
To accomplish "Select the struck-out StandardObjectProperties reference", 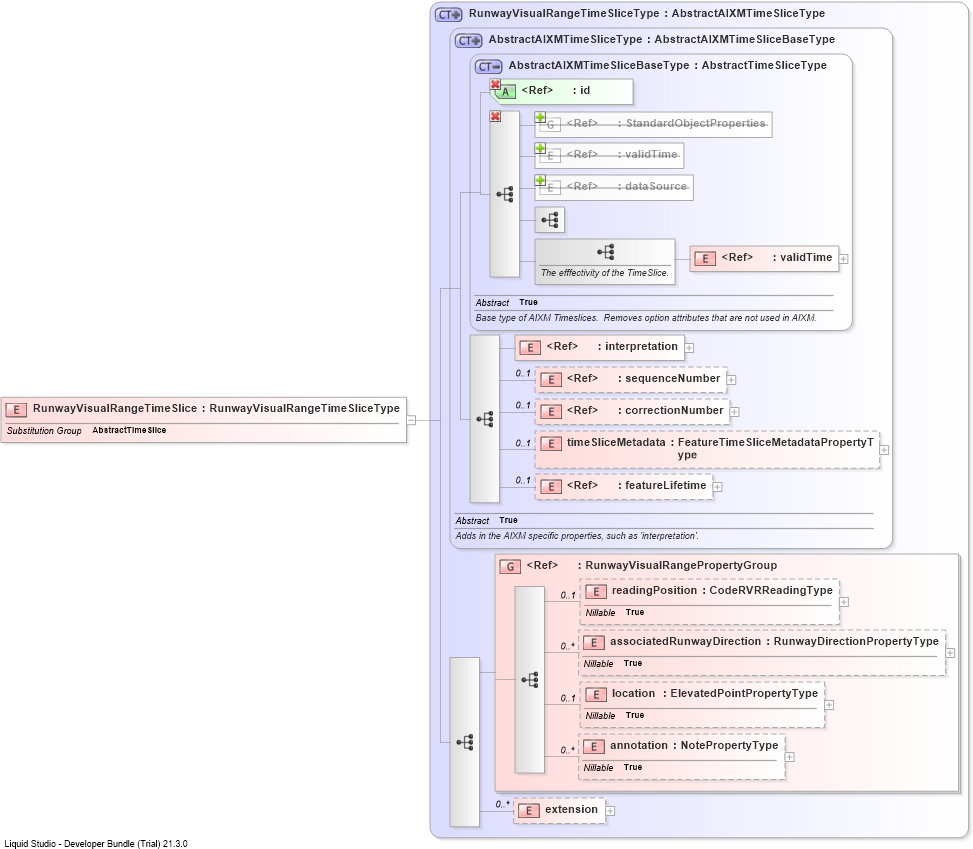I will pyautogui.click(x=653, y=124).
